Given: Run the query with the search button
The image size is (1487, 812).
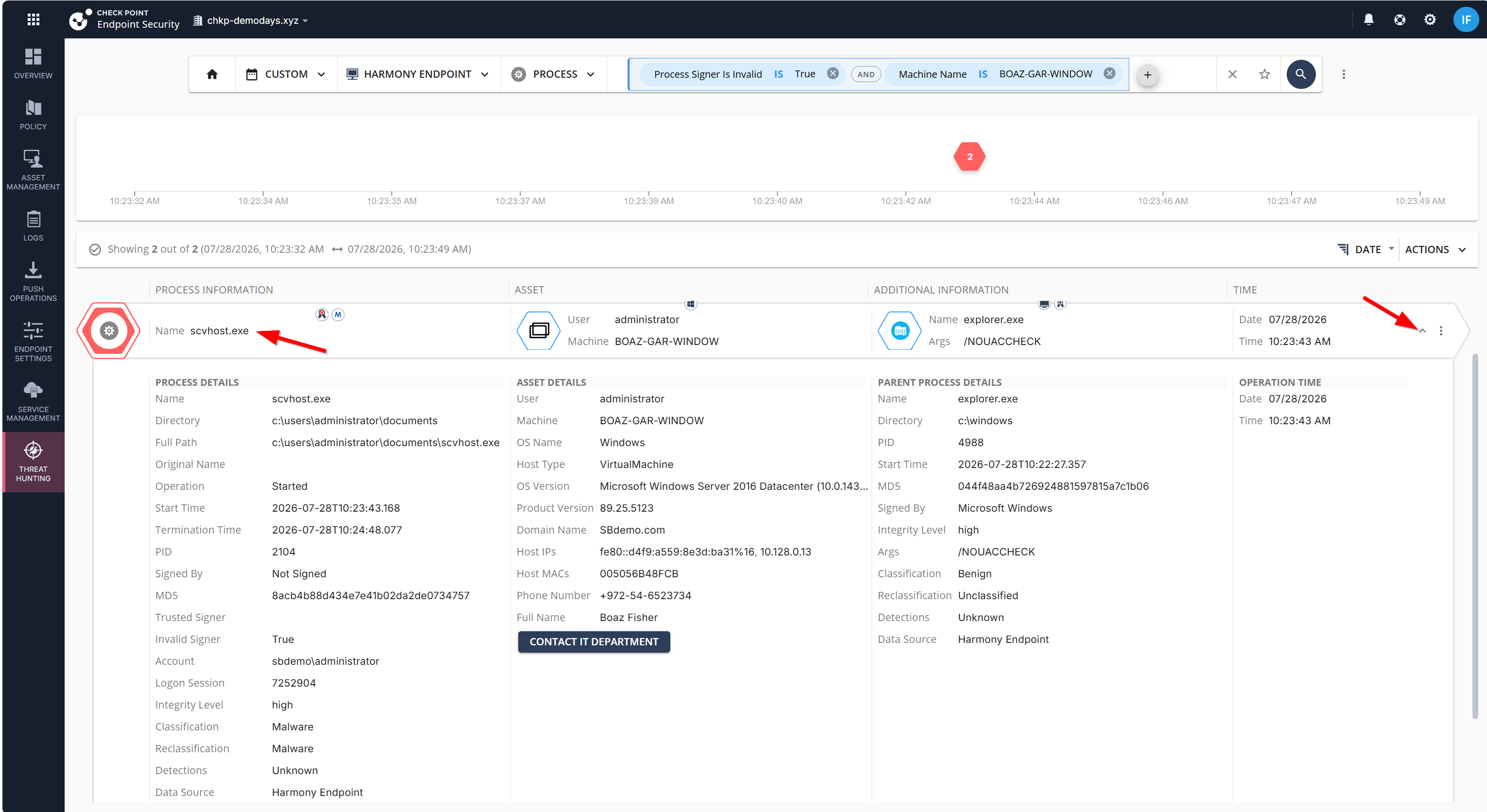Looking at the screenshot, I should click(x=1300, y=74).
